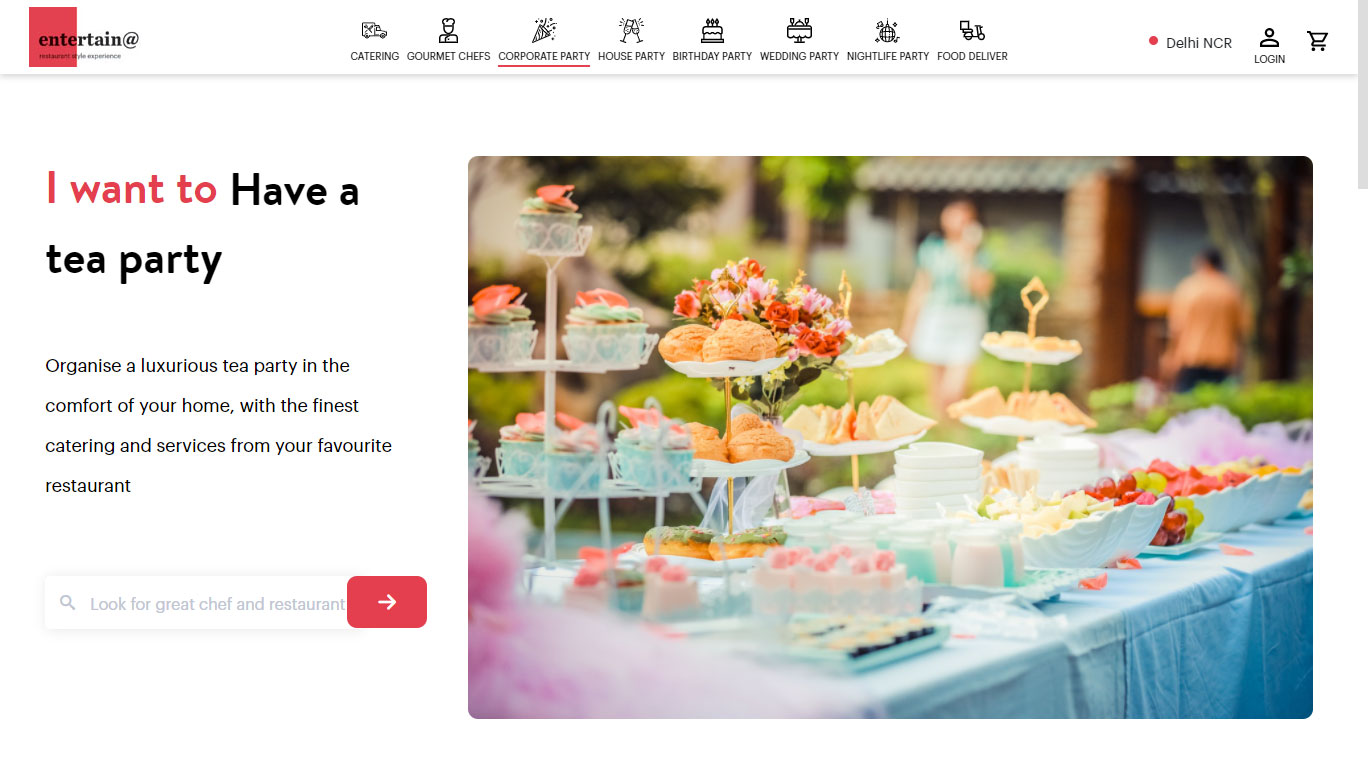This screenshot has height=768, width=1368.
Task: Open the Birthday Party cake icon
Action: [712, 30]
